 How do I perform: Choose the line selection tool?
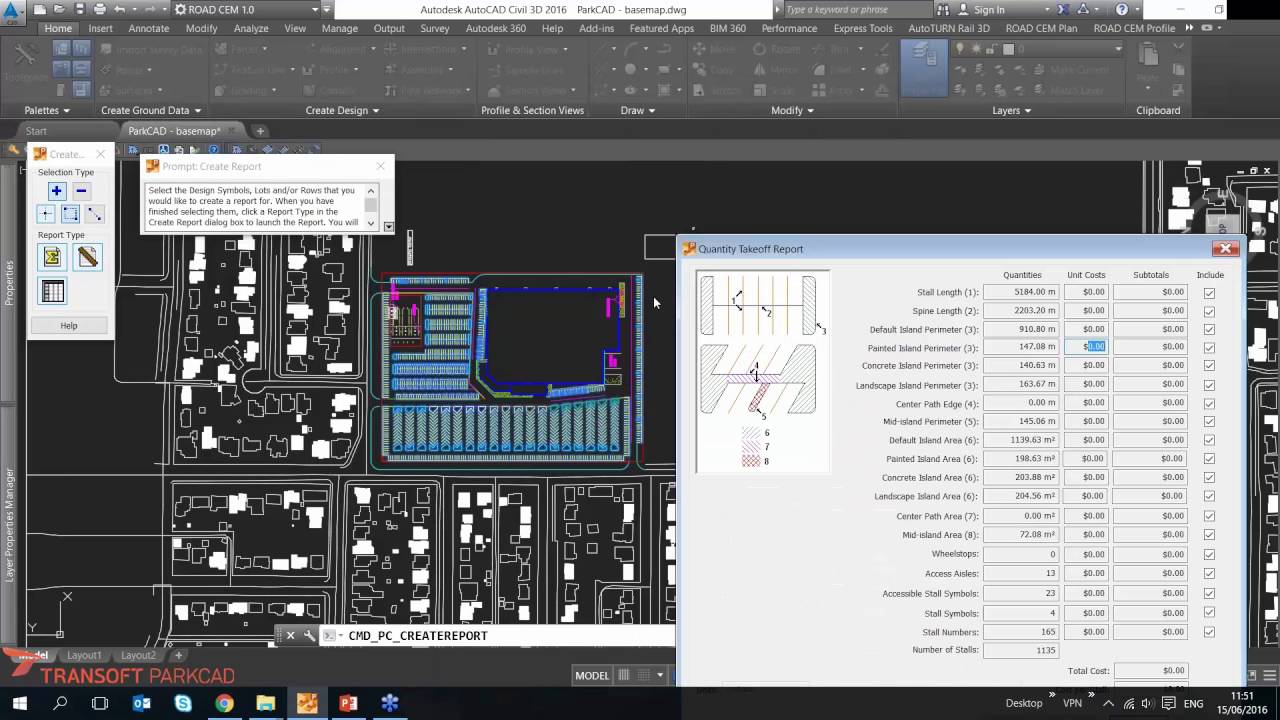(94, 214)
